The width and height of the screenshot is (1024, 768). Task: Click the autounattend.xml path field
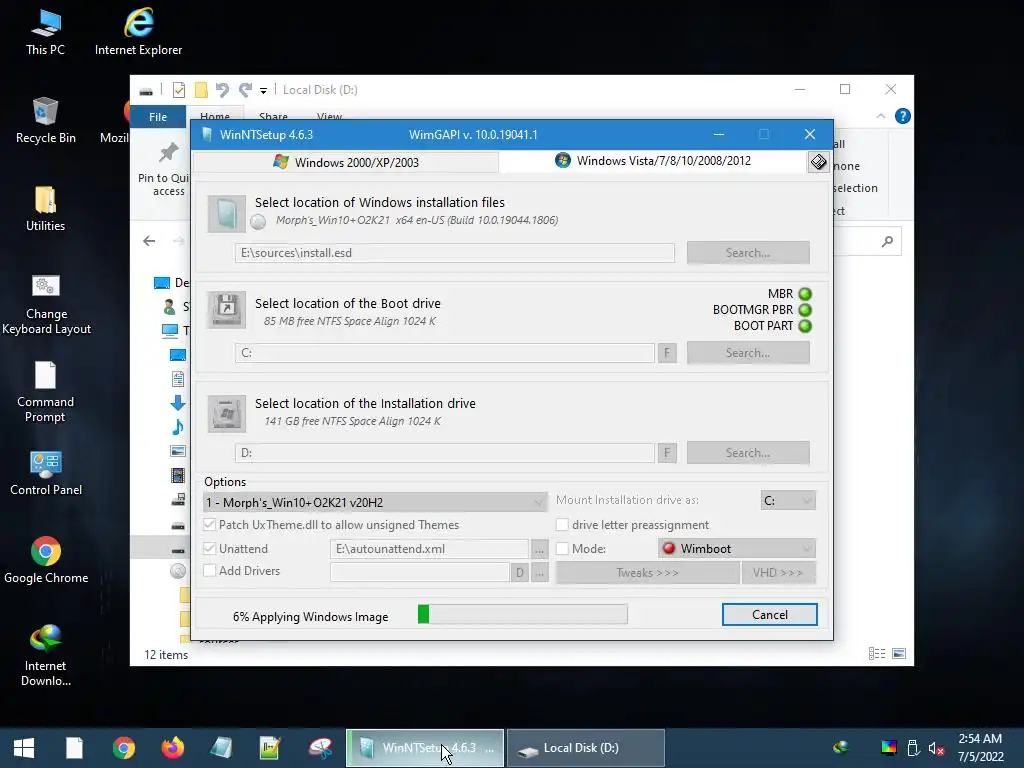[x=429, y=549]
